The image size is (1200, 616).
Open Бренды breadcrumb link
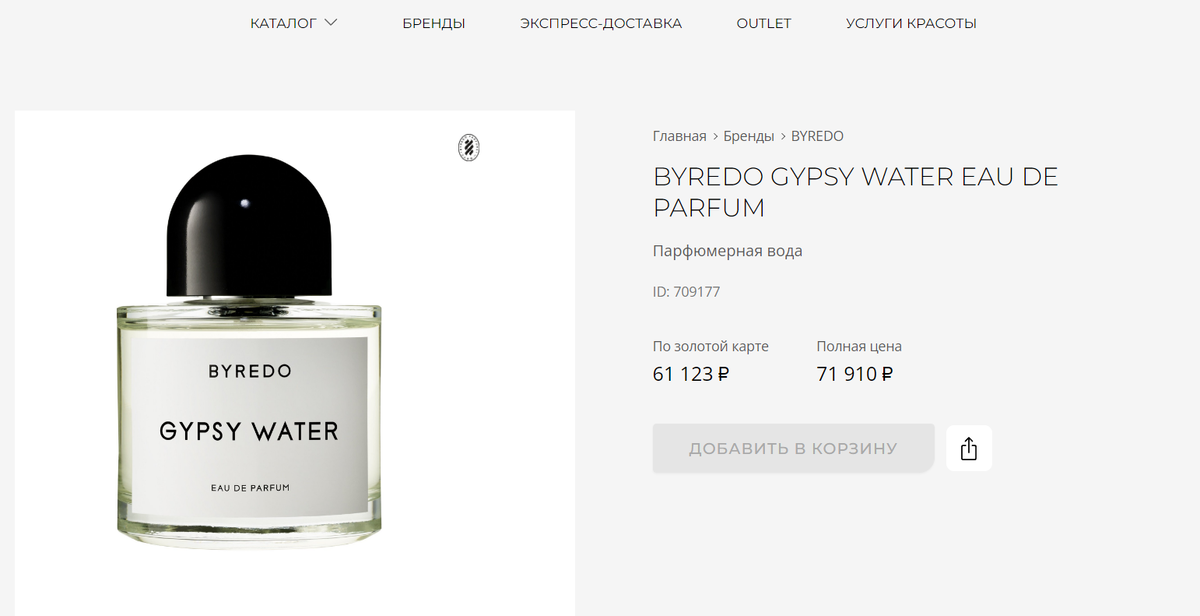pyautogui.click(x=749, y=136)
